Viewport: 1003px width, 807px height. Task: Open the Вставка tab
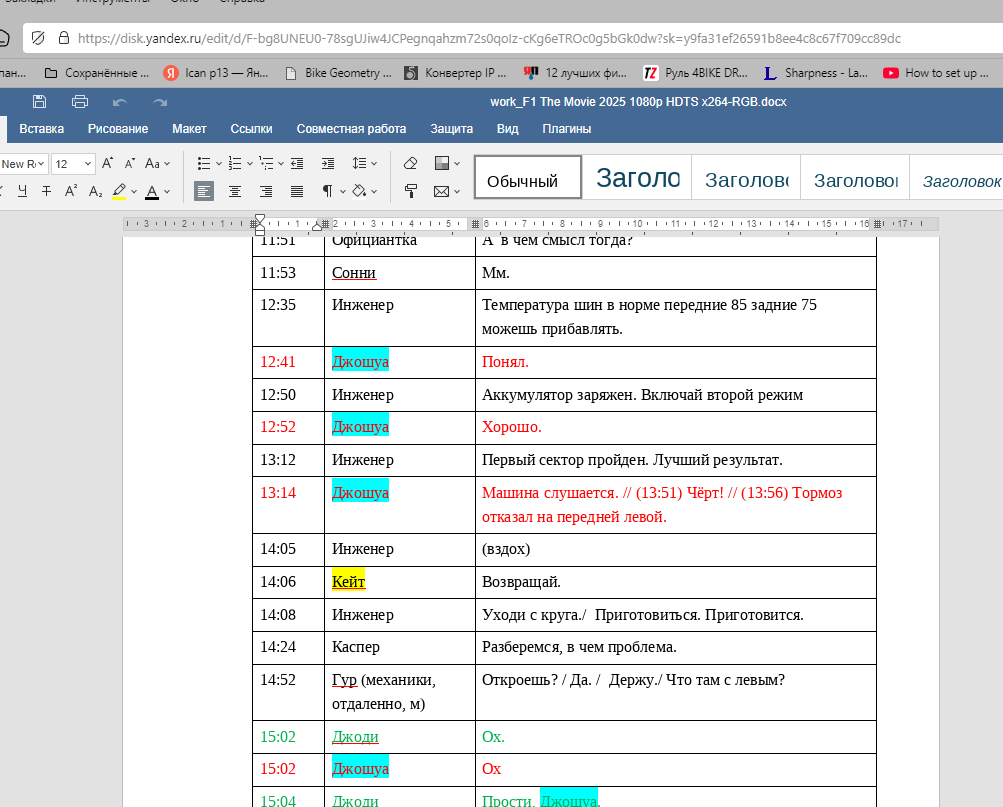(x=42, y=129)
